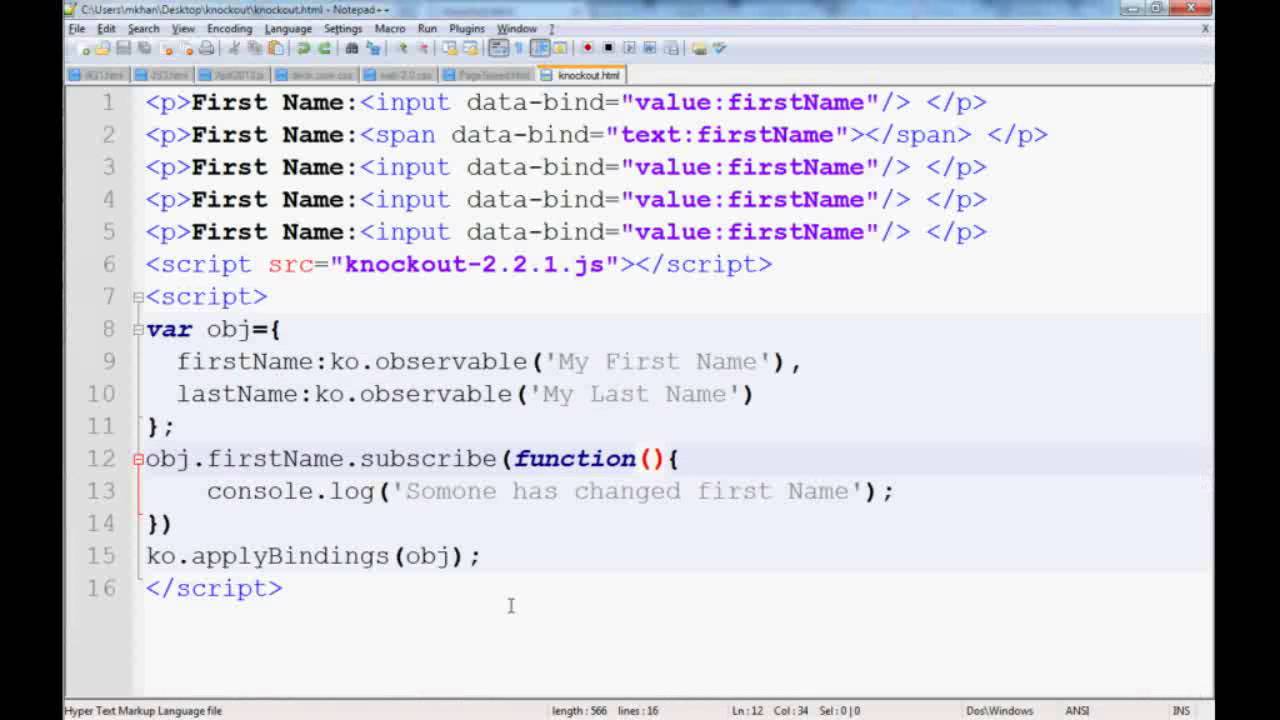Toggle Show All Characters button
Viewport: 1280px width, 720px height.
tap(519, 48)
